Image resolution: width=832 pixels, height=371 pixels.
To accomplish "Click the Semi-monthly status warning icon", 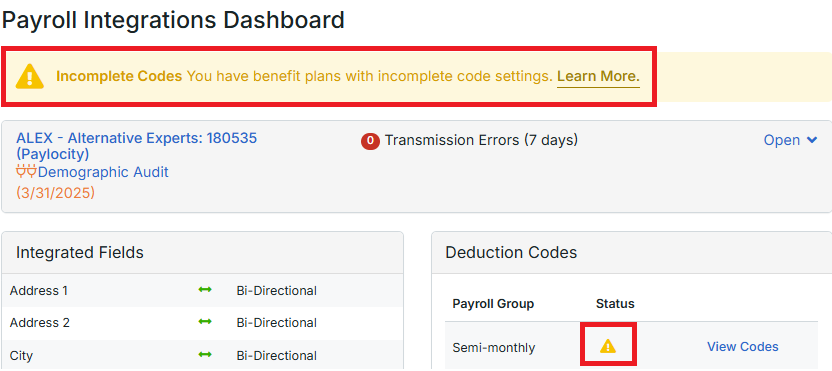I will coord(608,347).
